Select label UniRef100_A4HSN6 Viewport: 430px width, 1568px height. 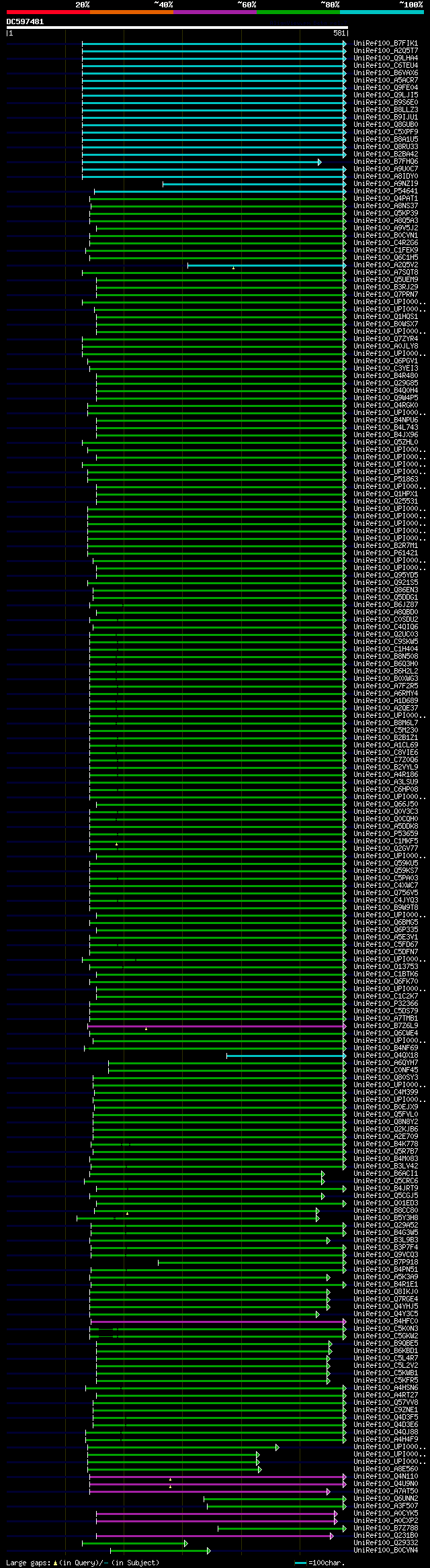386,1388
